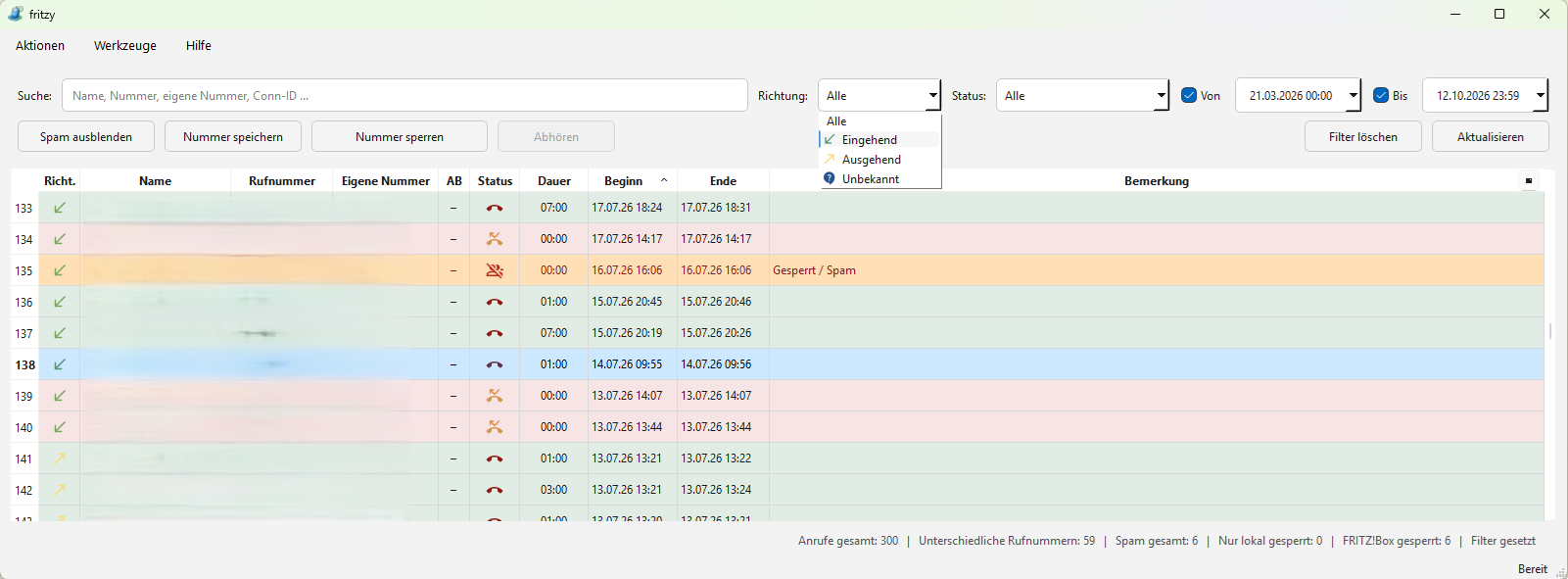Click the outgoing call arrow in row 141
The height and width of the screenshot is (579, 1568).
pyautogui.click(x=60, y=458)
